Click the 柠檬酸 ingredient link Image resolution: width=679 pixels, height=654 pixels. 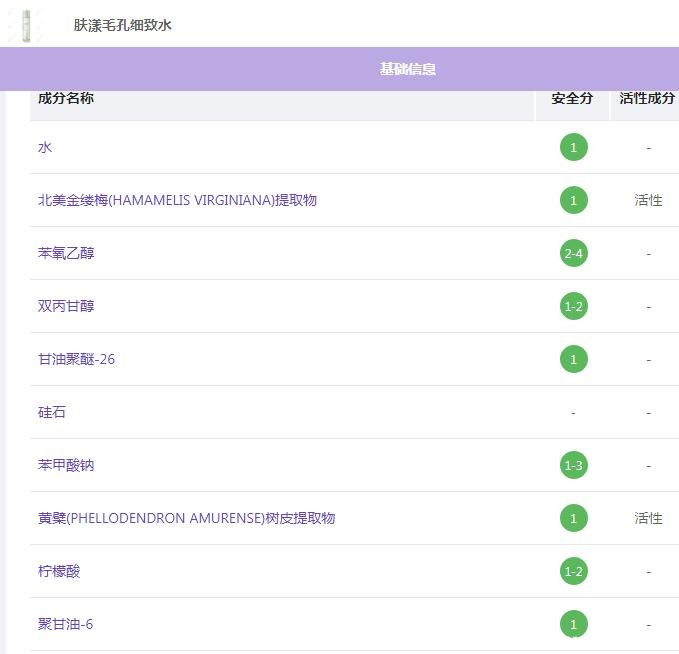point(59,571)
